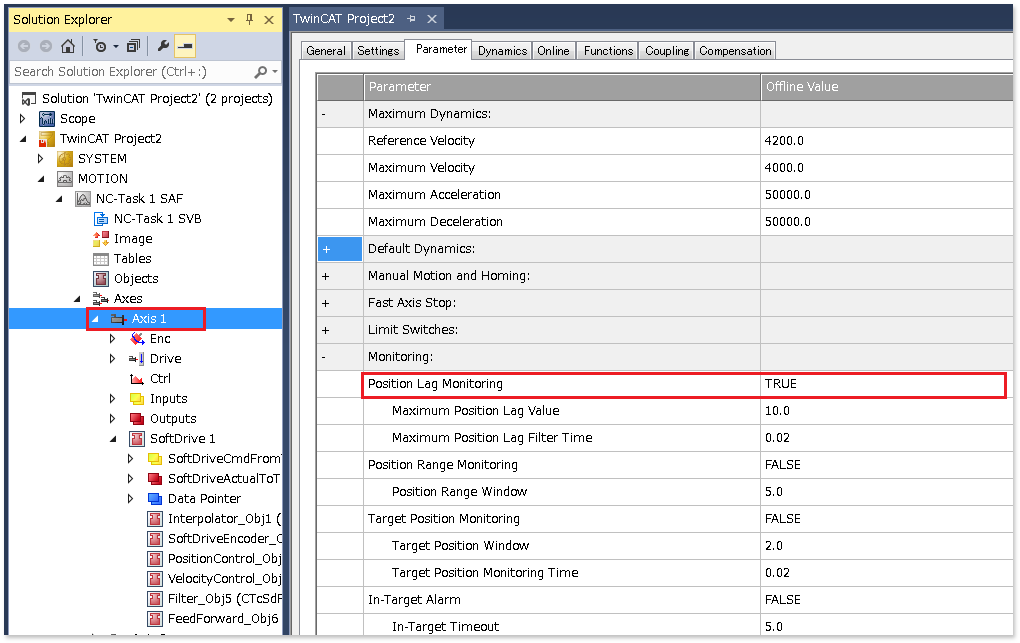Collapse the MOTION node
Screen dimensions: 1020x643
click(42, 179)
